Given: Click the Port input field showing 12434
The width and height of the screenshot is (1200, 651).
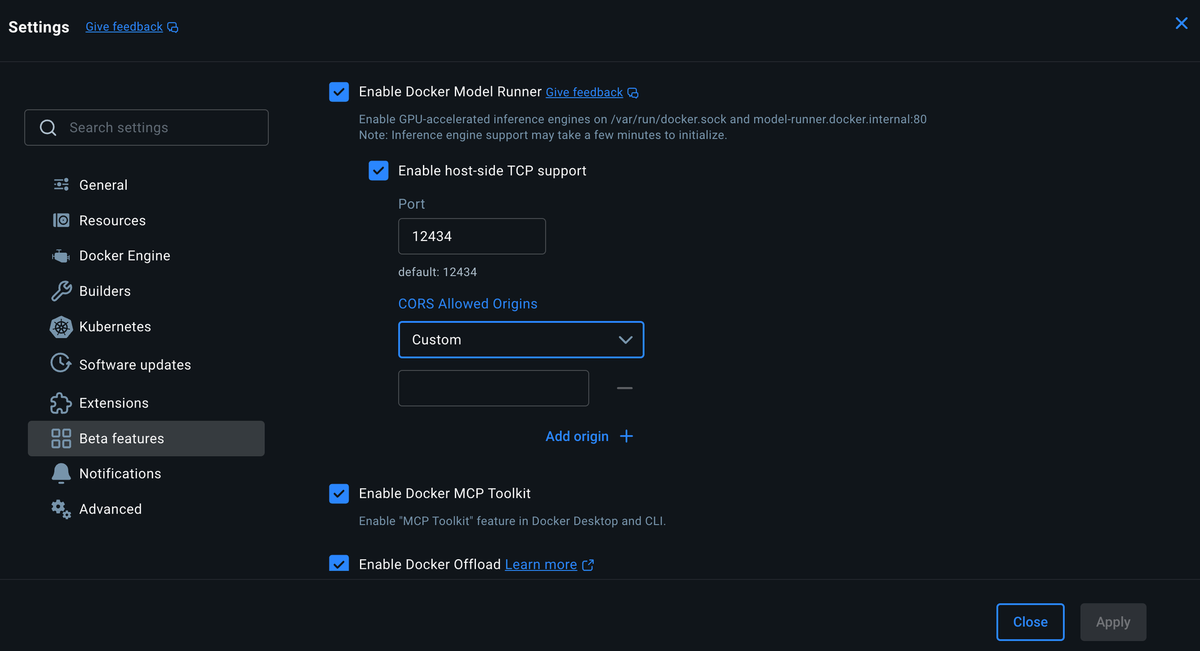Looking at the screenshot, I should [x=471, y=236].
